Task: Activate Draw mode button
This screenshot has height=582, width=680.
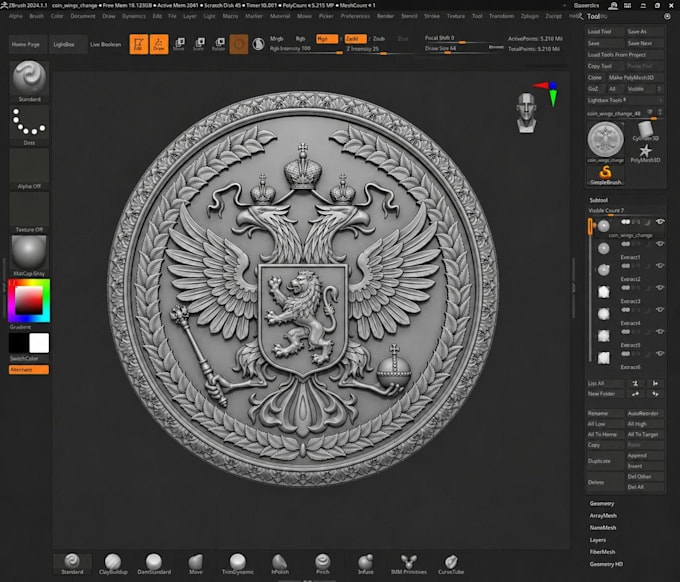Action: pos(159,44)
